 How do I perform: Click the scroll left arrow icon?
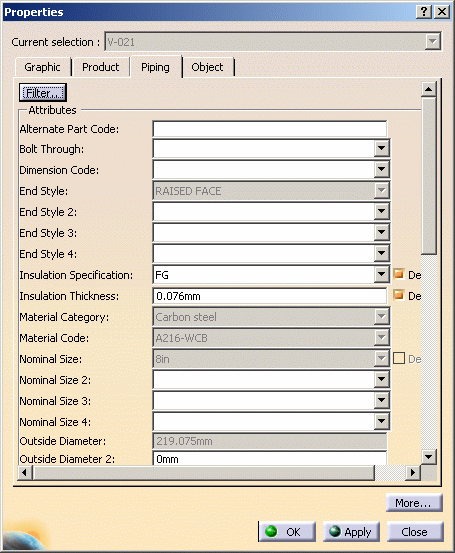24,473
